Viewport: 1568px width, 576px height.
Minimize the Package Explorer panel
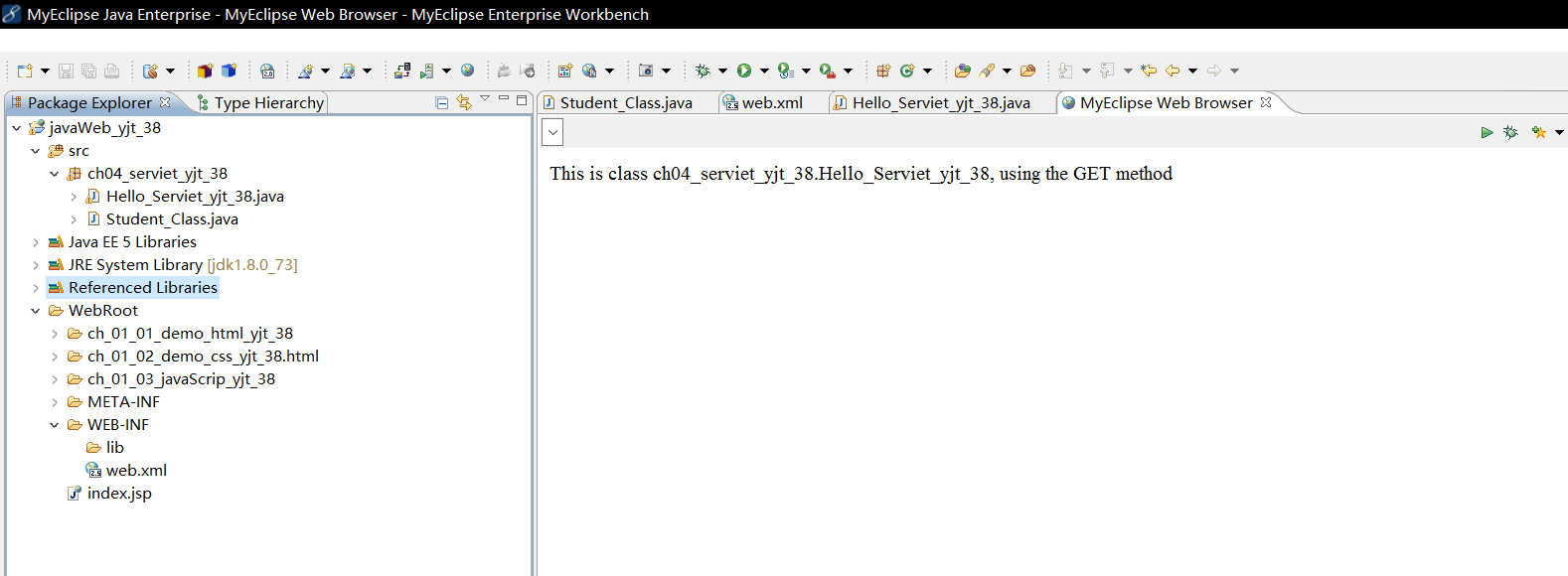click(504, 98)
